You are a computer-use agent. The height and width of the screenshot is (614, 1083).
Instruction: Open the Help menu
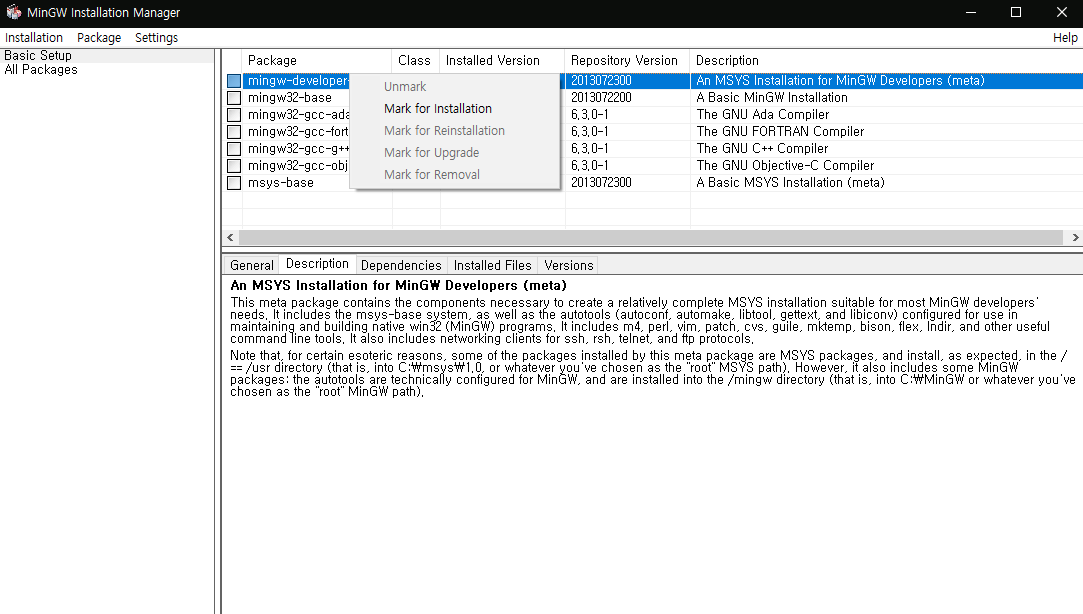tap(1064, 38)
